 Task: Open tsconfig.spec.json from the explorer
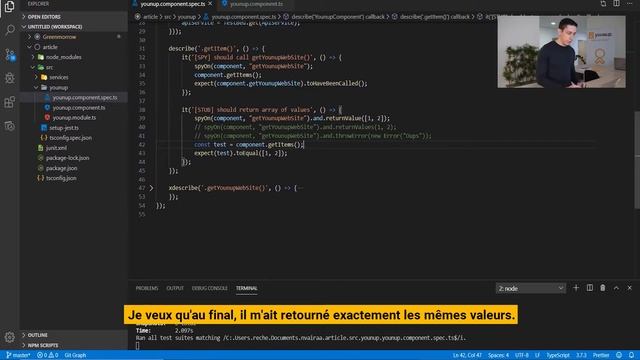coord(70,138)
